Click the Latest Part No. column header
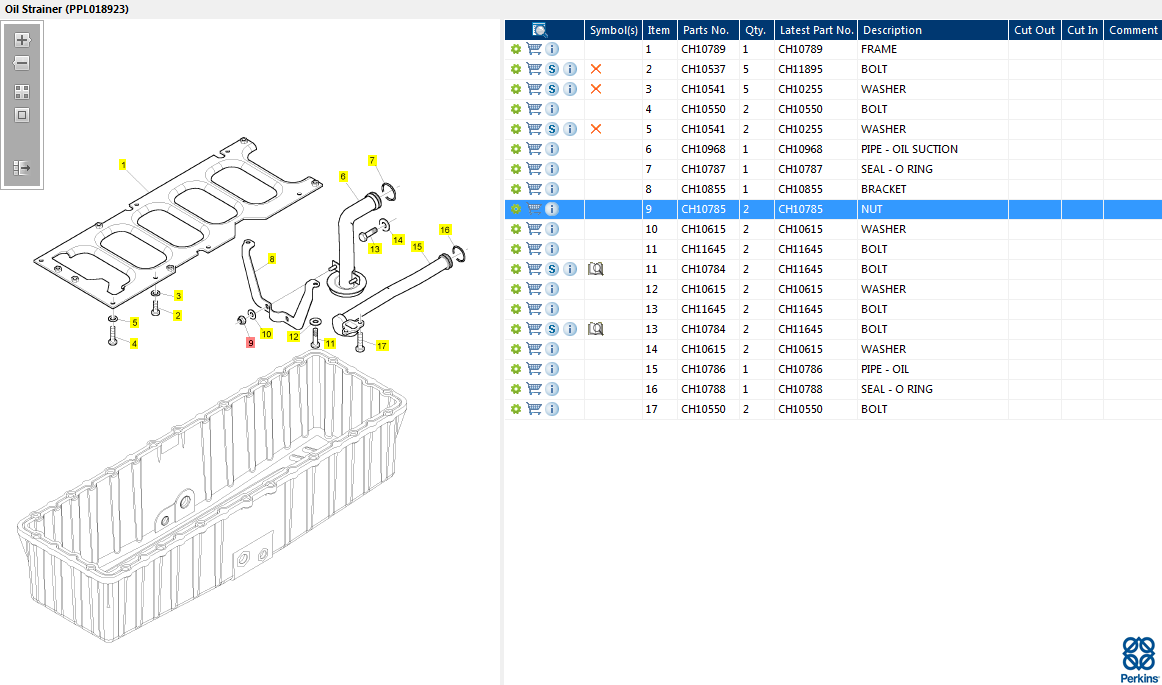Image resolution: width=1162 pixels, height=685 pixels. tap(816, 30)
